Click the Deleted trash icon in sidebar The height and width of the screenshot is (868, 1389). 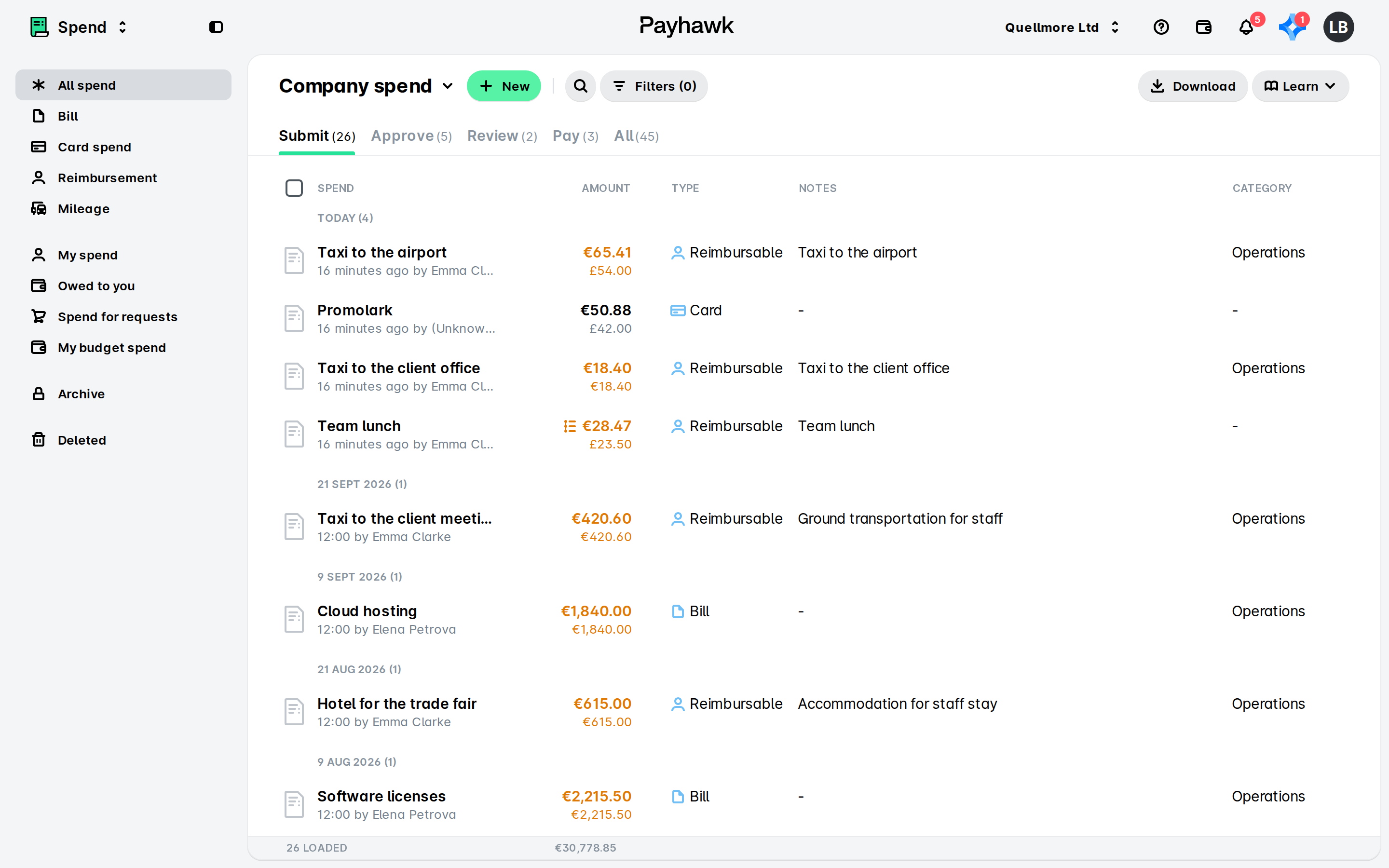coord(39,440)
